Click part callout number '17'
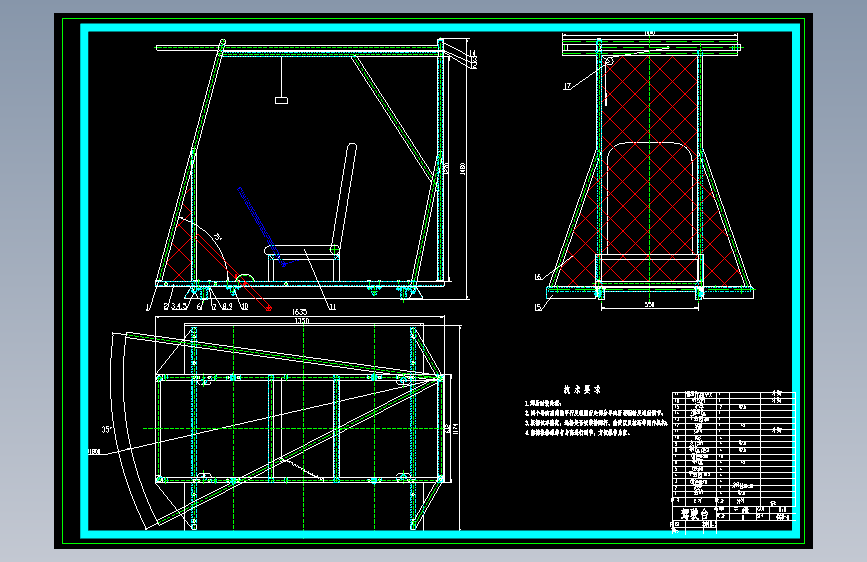Screen dimensions: 867x562 (567, 86)
